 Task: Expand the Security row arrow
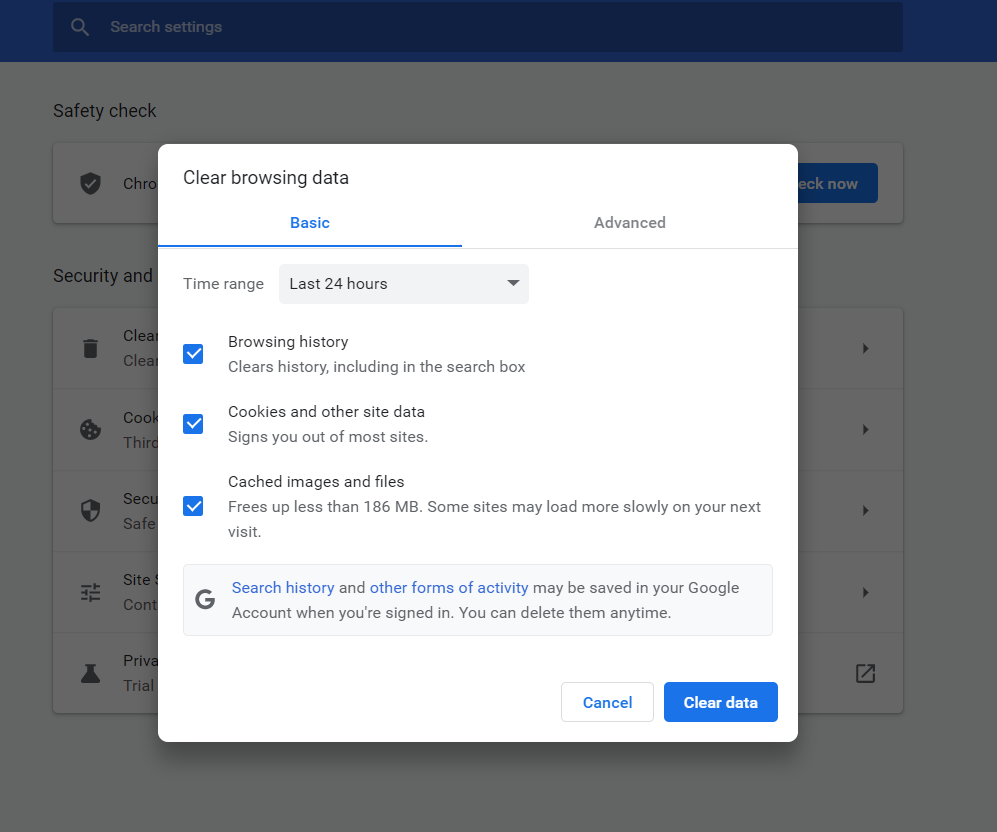865,510
